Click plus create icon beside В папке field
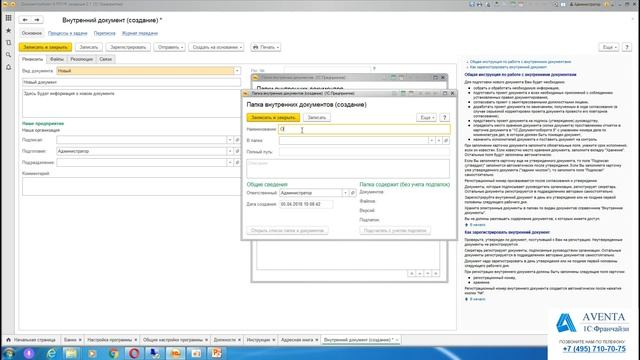The image size is (640, 360). pos(439,140)
